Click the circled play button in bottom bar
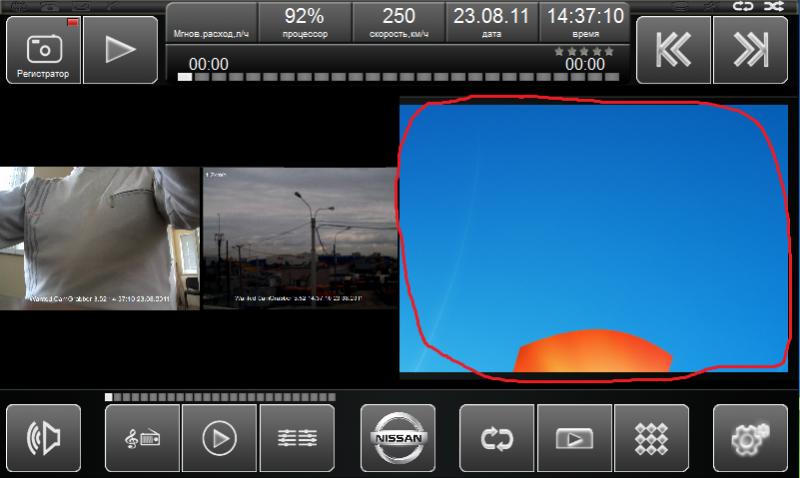 (219, 438)
